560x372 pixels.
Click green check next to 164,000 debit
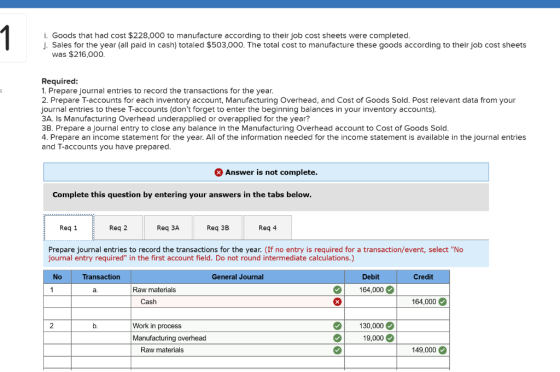(390, 290)
